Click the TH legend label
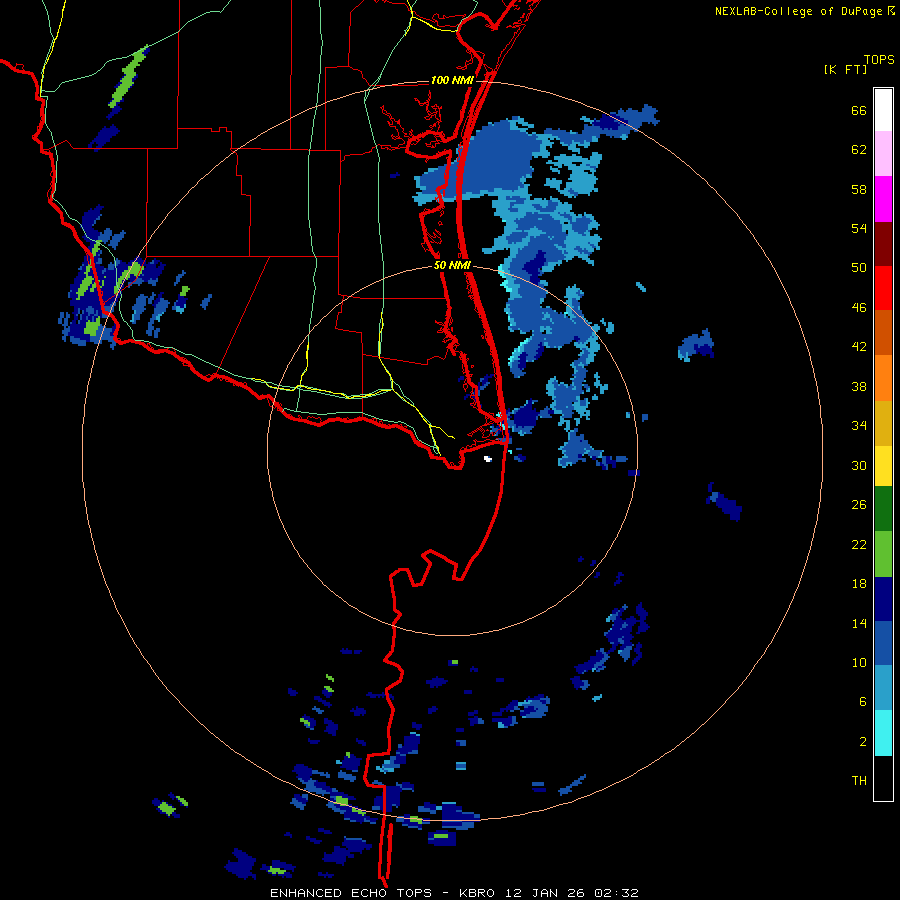Image resolution: width=900 pixels, height=900 pixels. coord(859,781)
